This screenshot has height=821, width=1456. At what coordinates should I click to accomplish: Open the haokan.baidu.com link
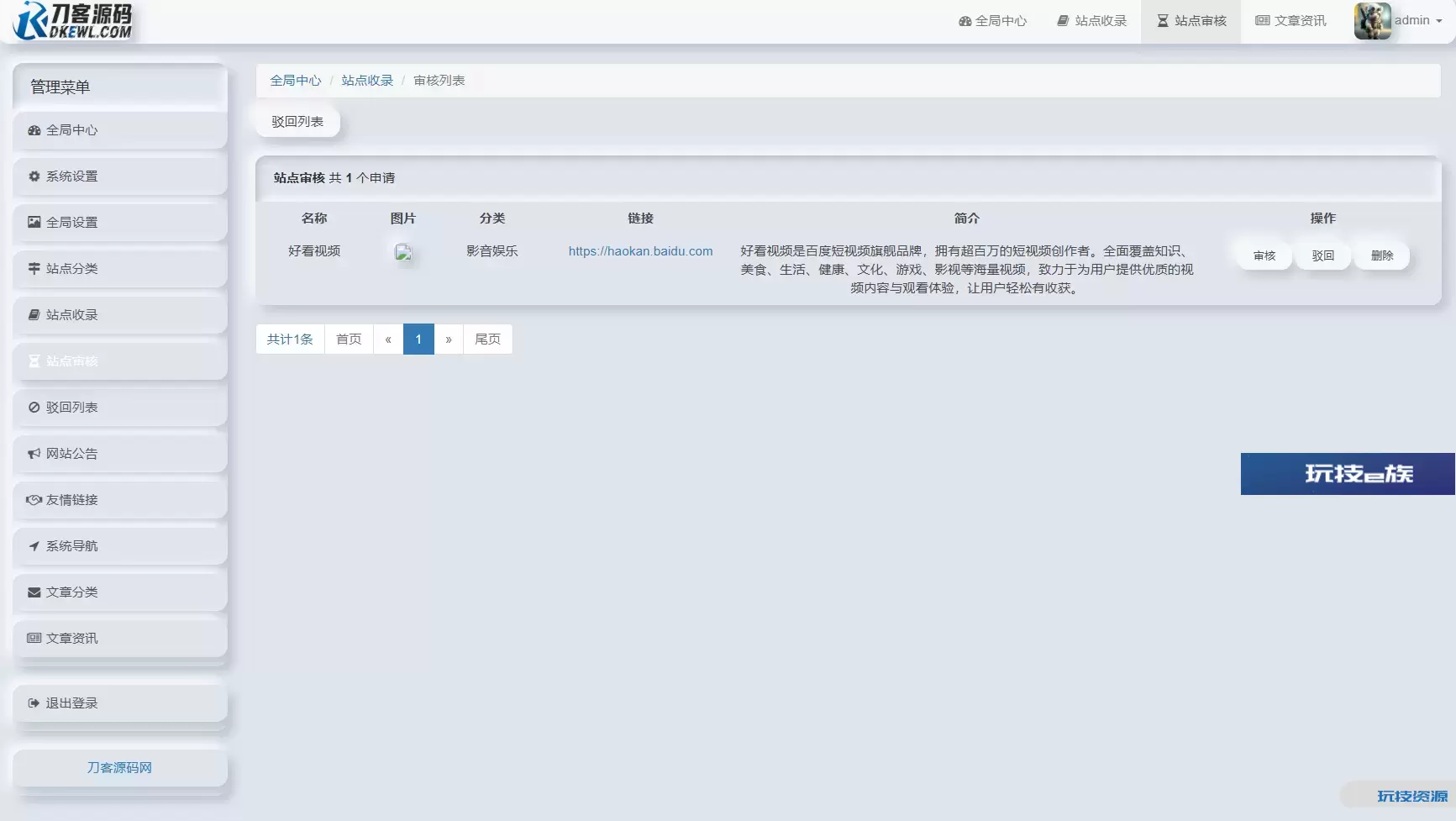pos(640,251)
